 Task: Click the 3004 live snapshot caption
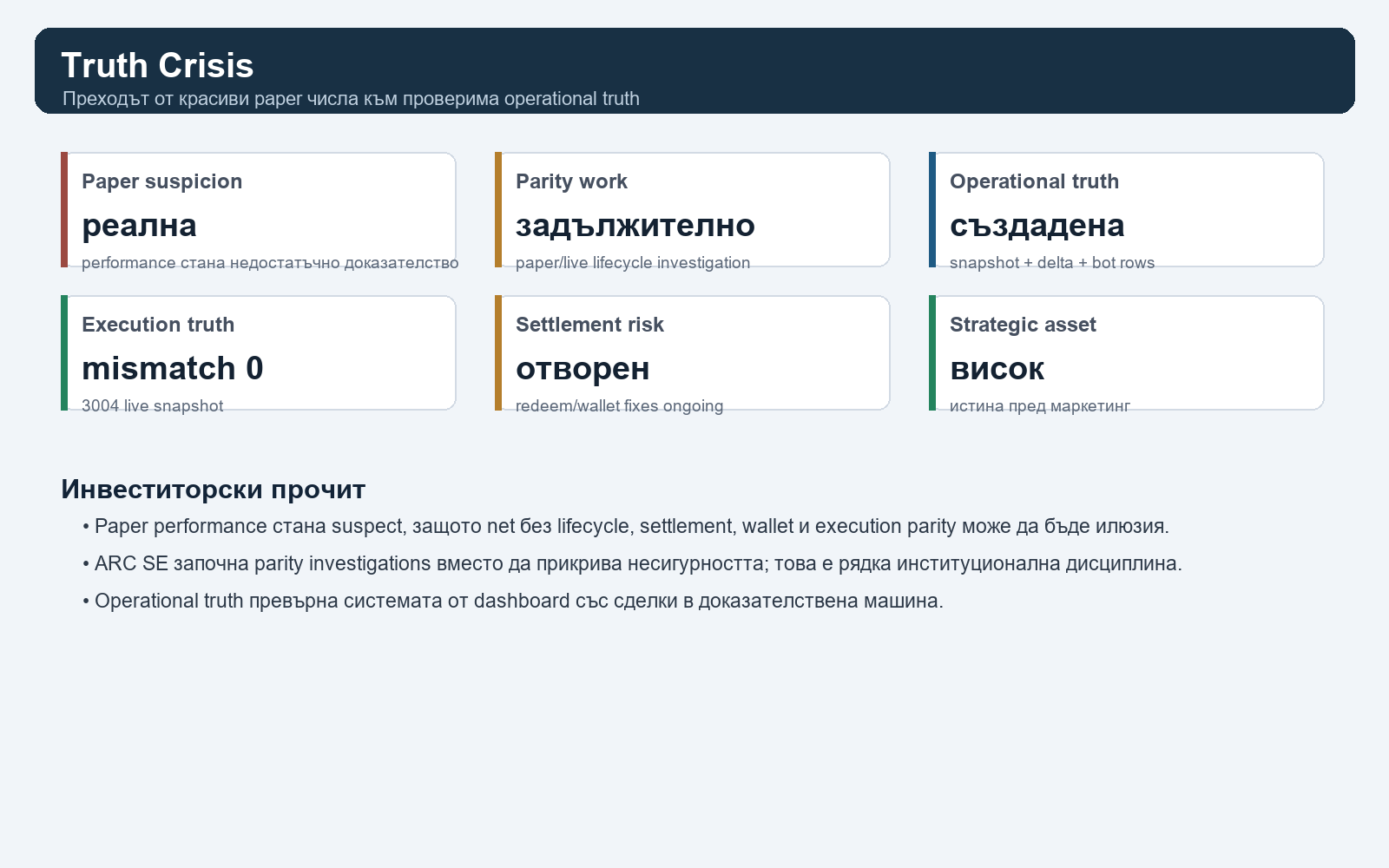152,406
